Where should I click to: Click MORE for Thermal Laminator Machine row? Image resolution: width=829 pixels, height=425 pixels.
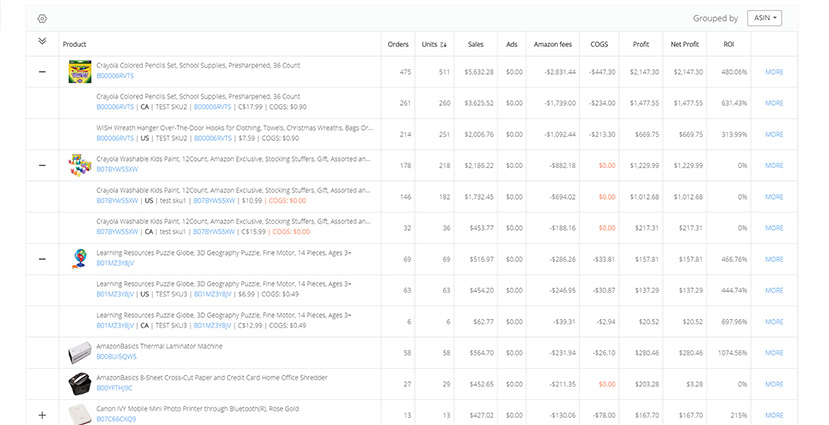[774, 353]
